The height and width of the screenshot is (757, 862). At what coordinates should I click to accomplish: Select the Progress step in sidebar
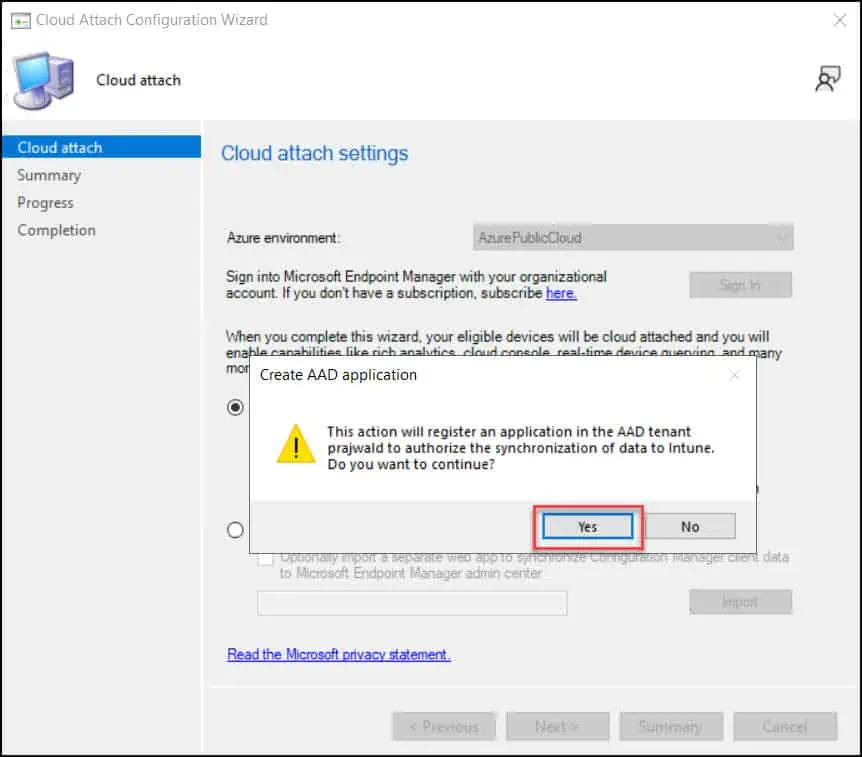point(45,203)
